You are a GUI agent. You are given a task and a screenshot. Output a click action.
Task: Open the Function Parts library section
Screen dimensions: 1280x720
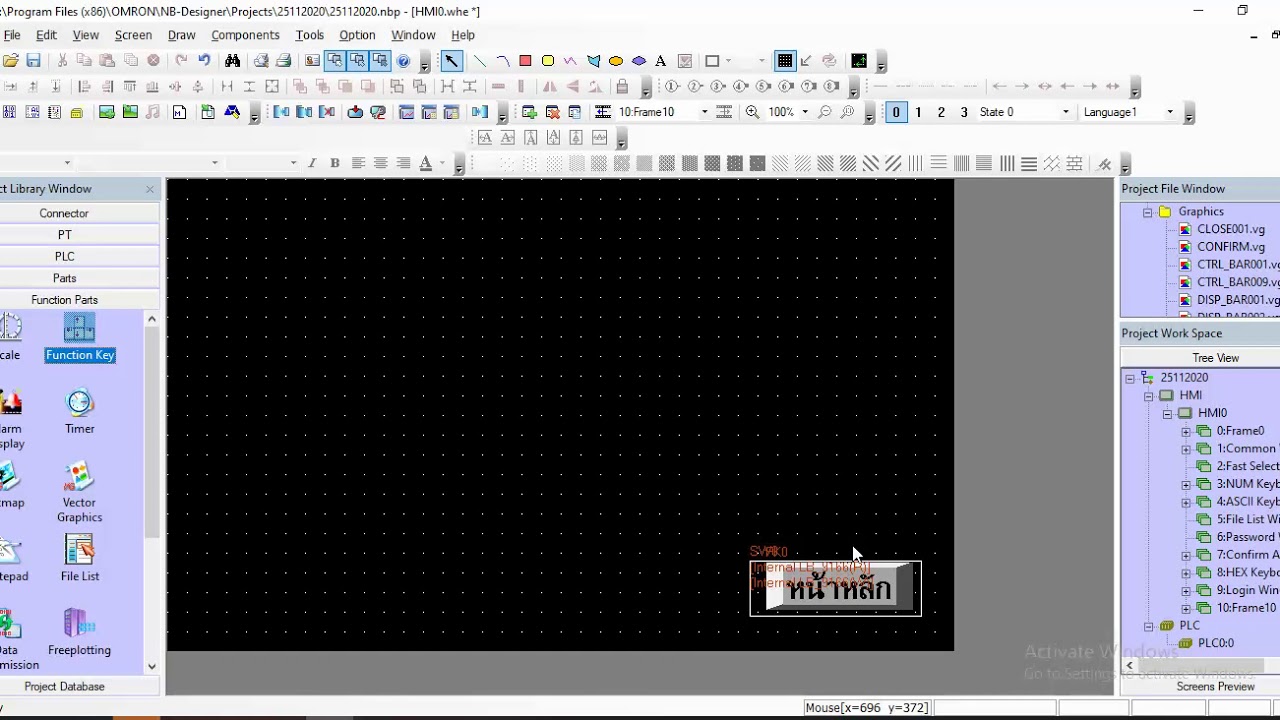pyautogui.click(x=64, y=300)
